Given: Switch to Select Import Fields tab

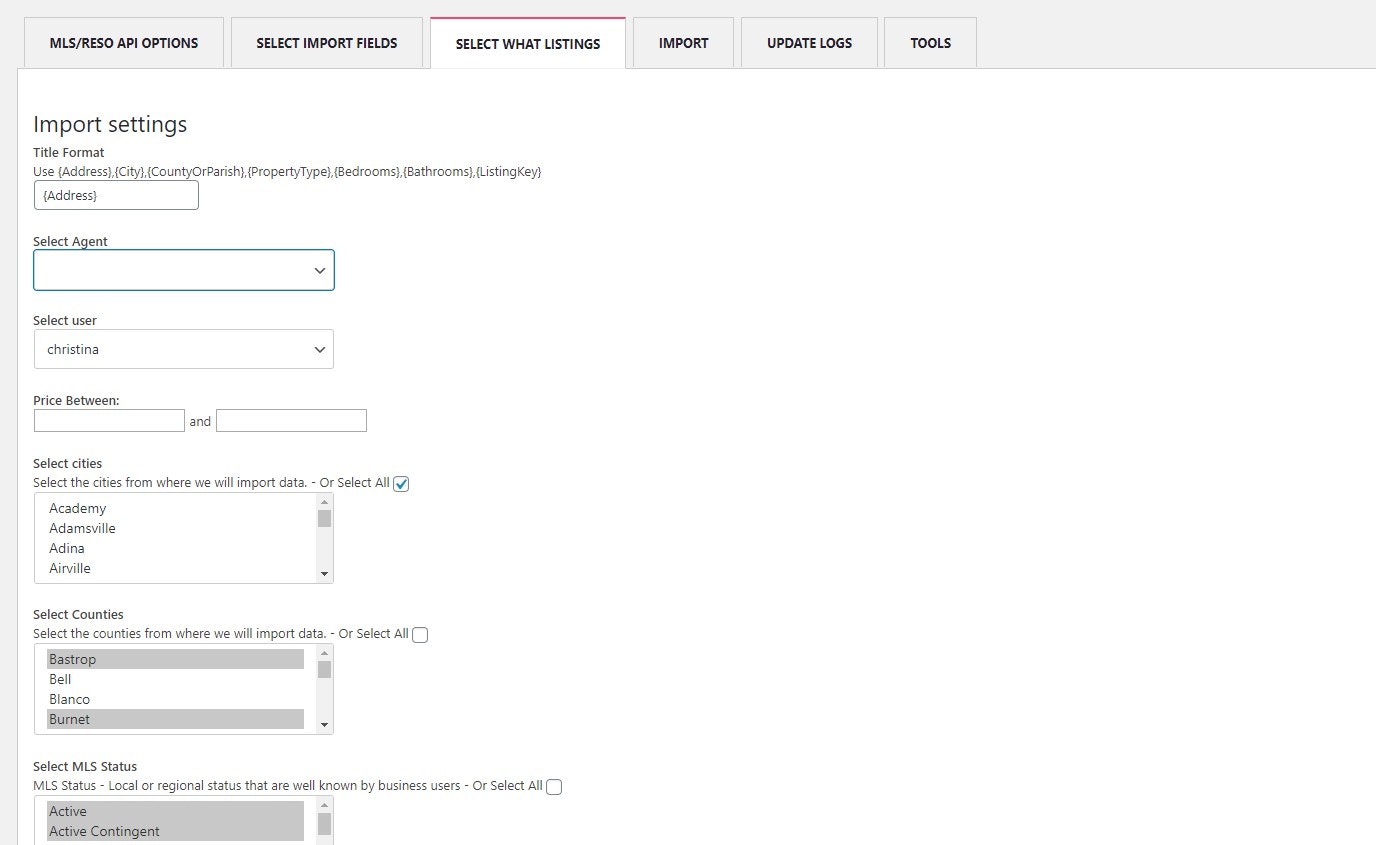Looking at the screenshot, I should click(327, 43).
